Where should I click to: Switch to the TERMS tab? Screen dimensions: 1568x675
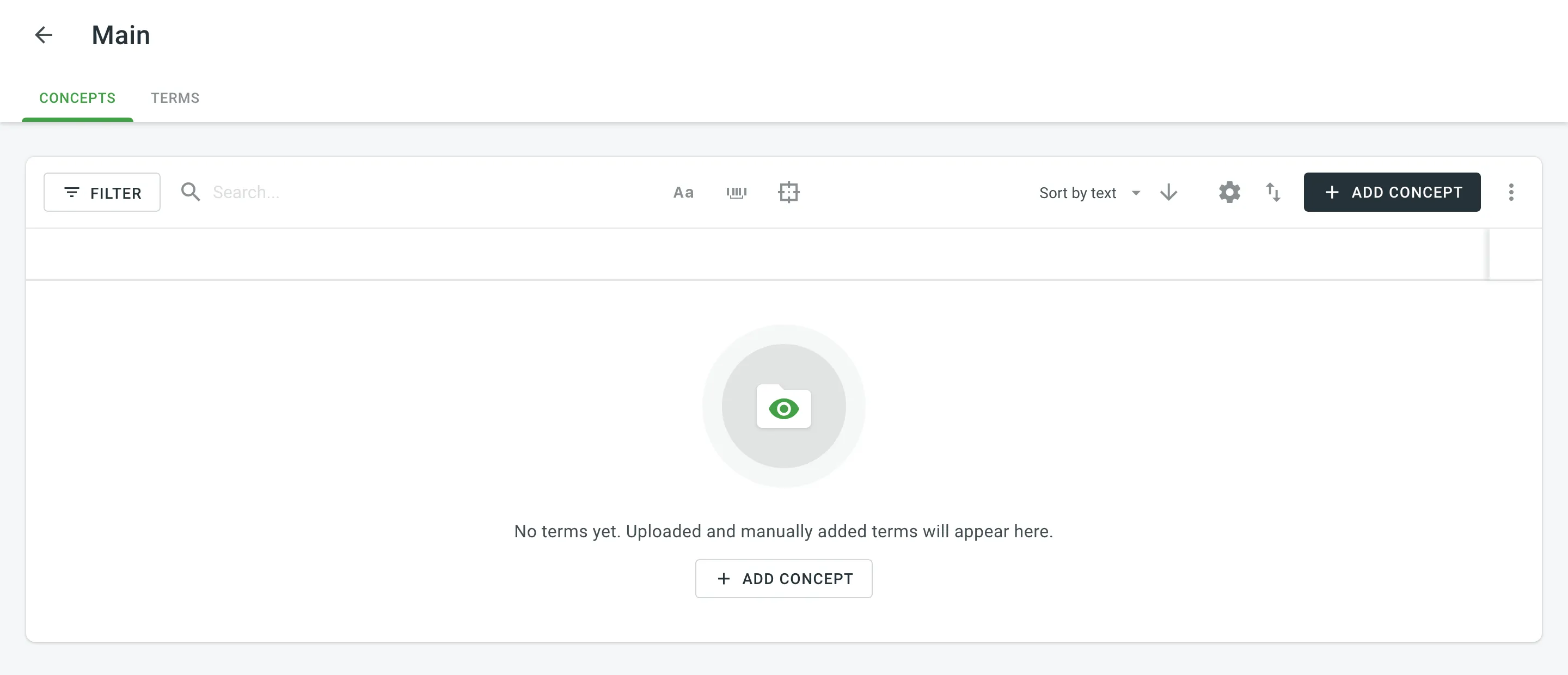click(x=175, y=97)
